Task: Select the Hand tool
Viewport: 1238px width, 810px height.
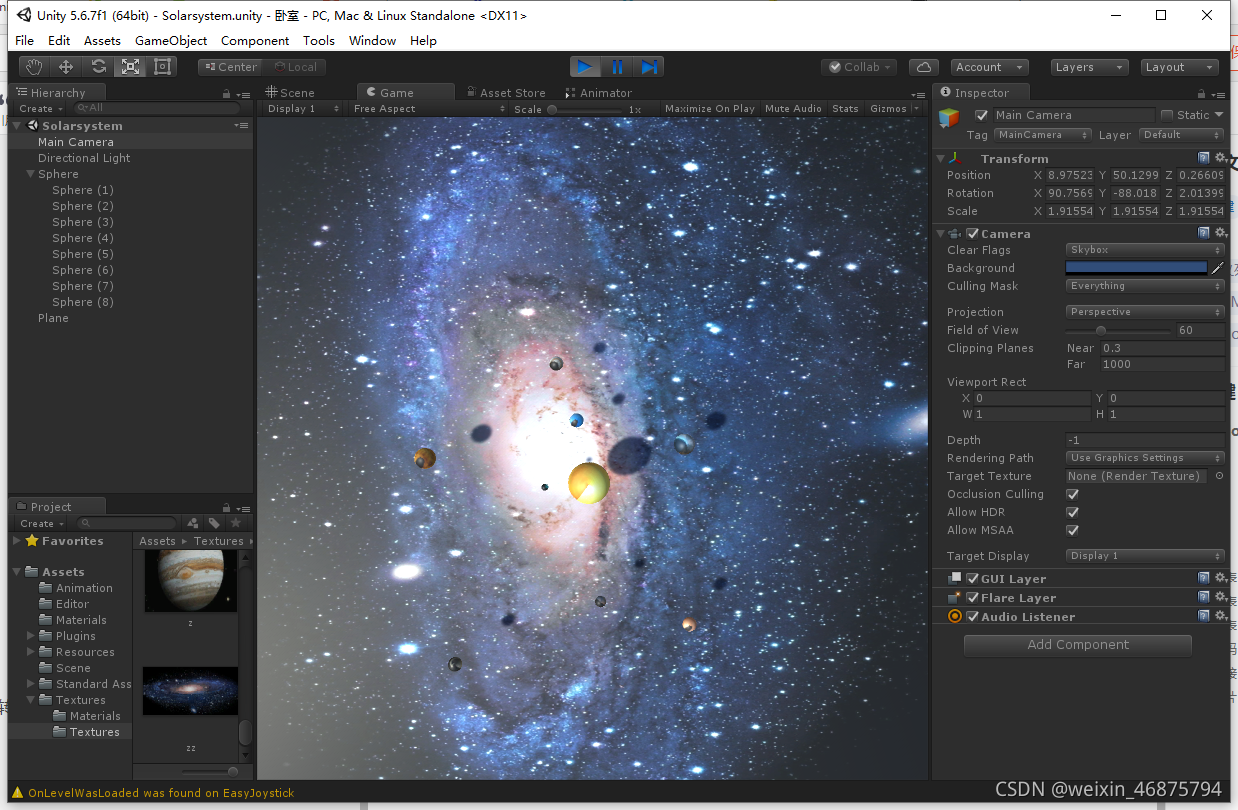Action: click(x=34, y=67)
